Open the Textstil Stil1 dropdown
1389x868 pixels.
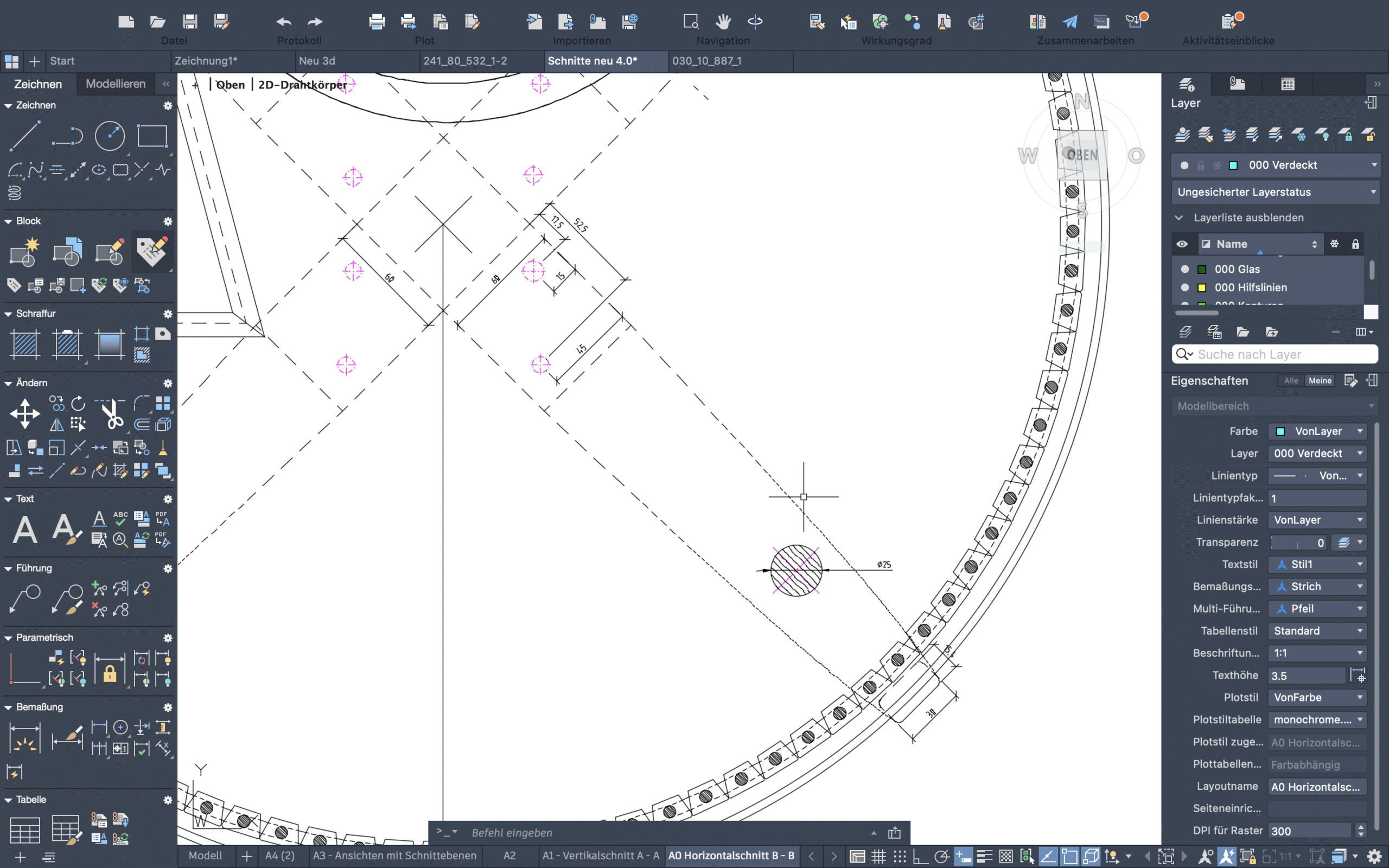[1318, 564]
